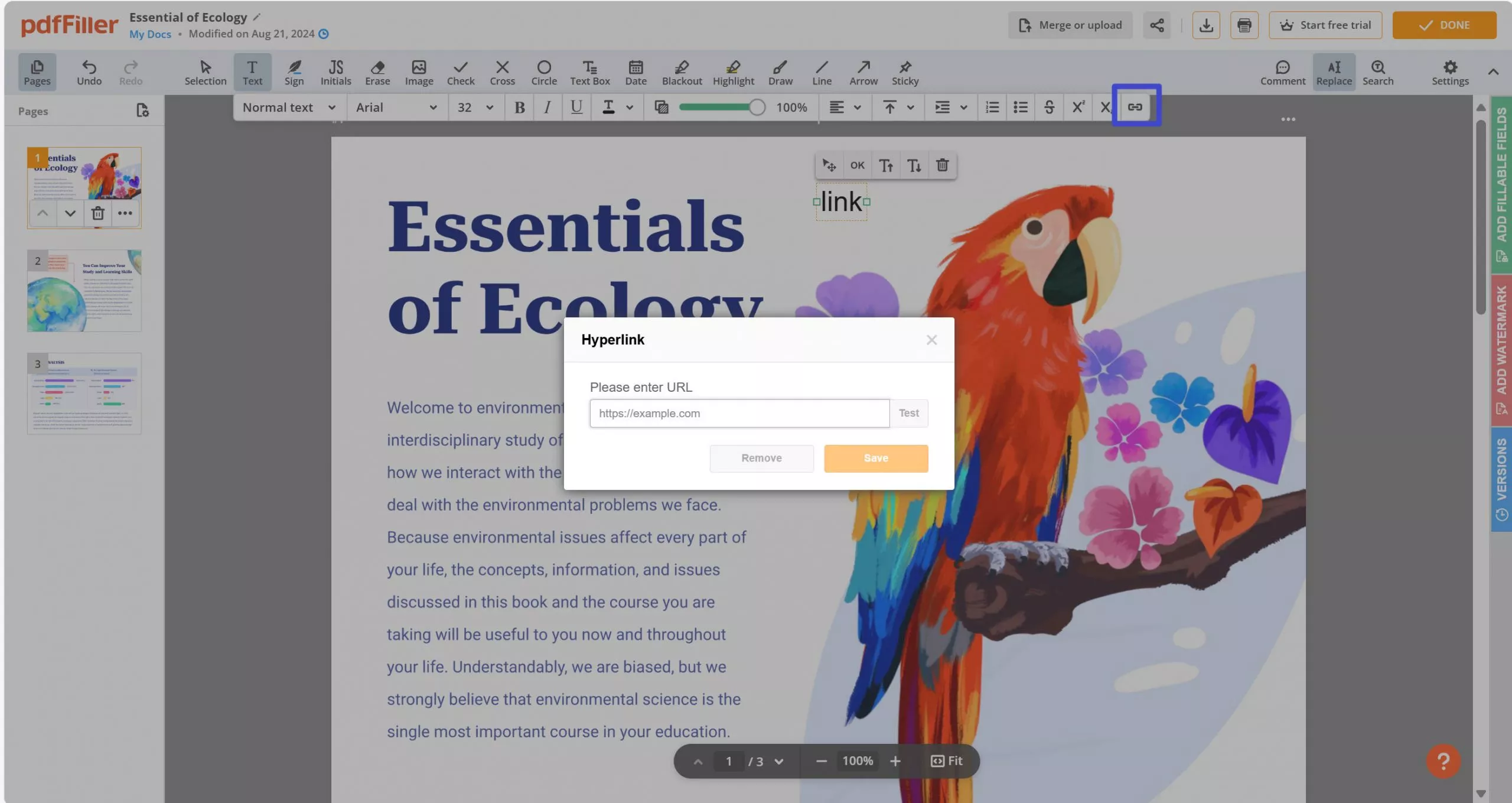Click Save button in Hyperlink dialog
This screenshot has height=803, width=1512.
click(x=876, y=458)
